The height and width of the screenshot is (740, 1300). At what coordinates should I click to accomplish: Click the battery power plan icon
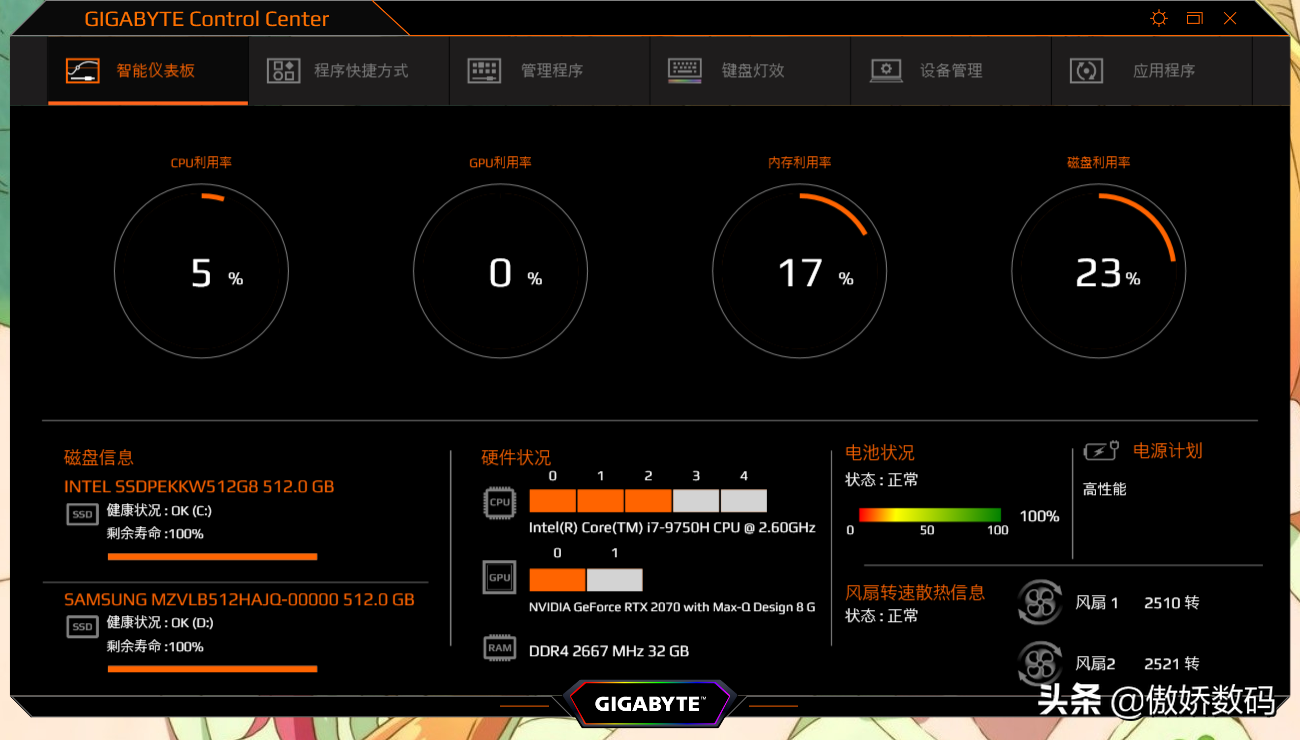(1101, 452)
